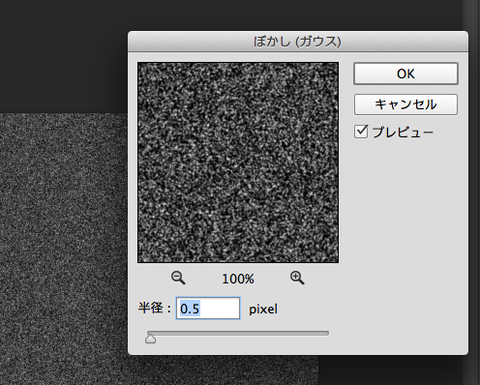
Task: Click the 半径 radius input field
Action: pos(208,308)
